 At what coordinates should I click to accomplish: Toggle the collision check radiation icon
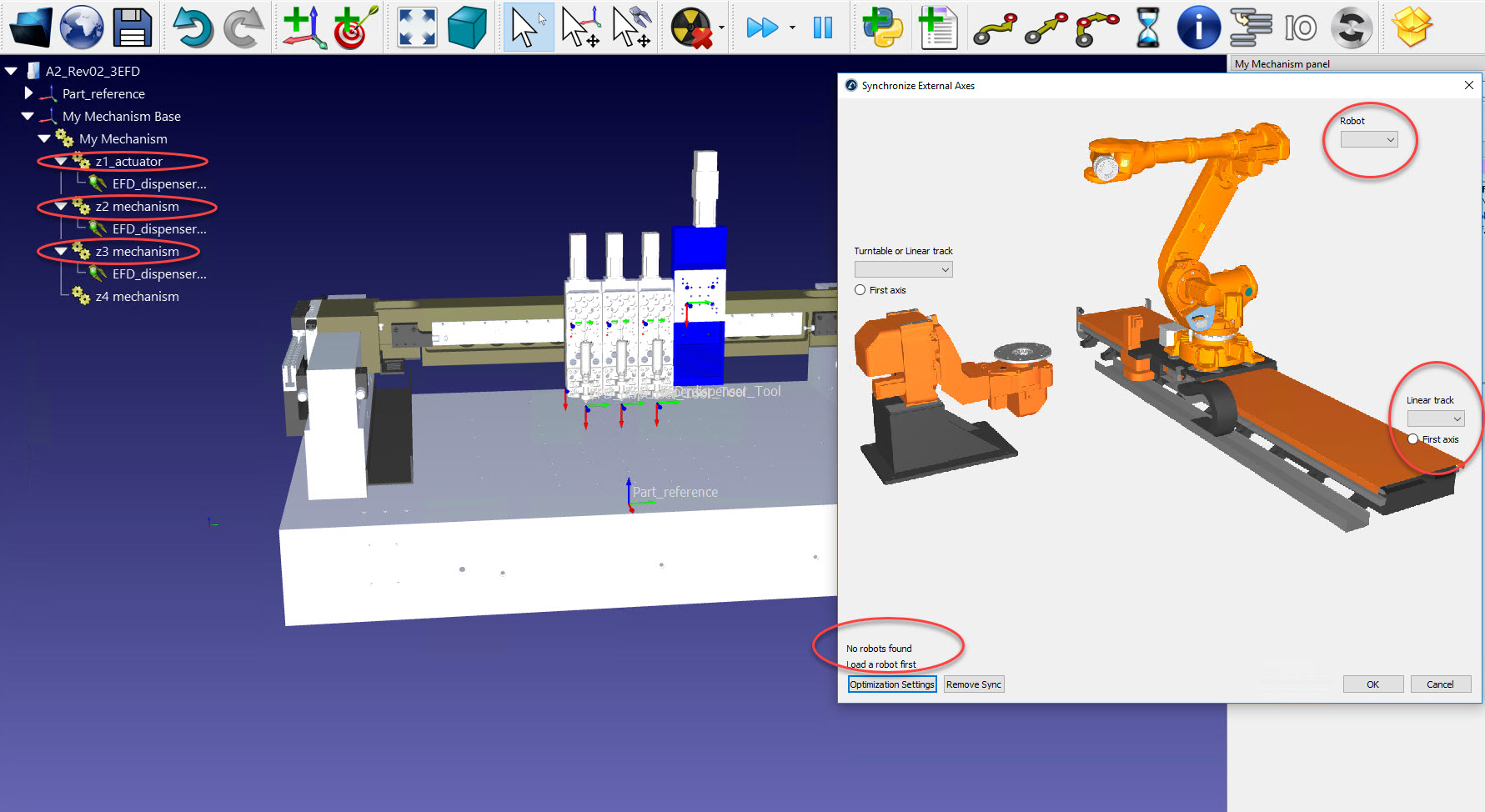691,28
